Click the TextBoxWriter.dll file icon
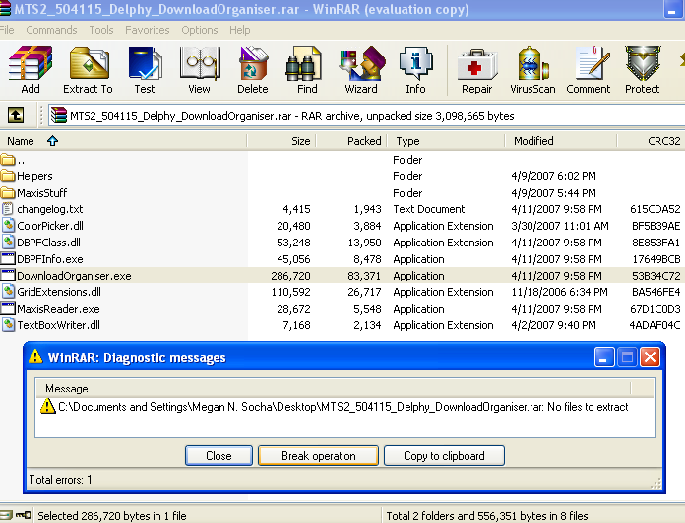 tap(8, 325)
